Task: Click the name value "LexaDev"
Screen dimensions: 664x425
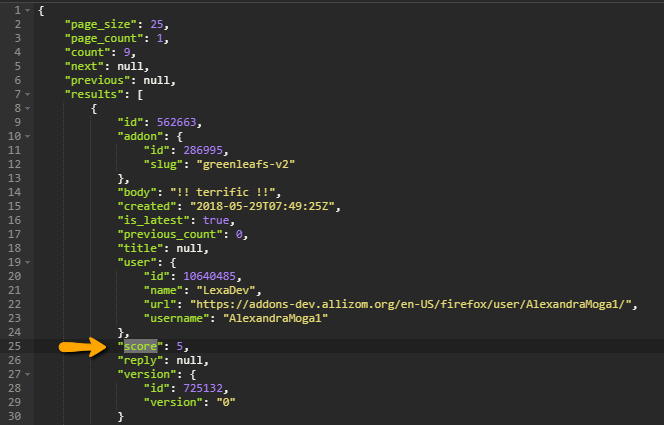Action: click(226, 290)
